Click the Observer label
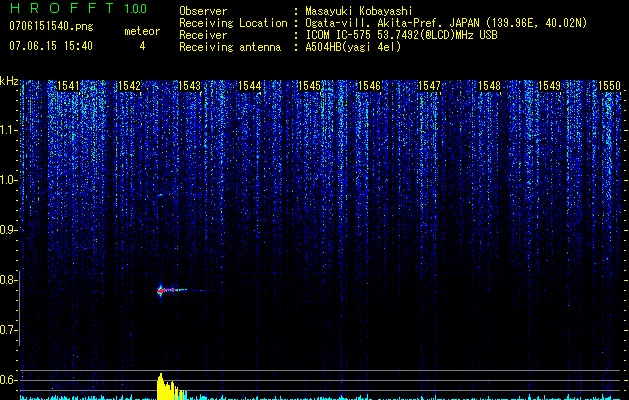629x400 pixels. tap(203, 11)
